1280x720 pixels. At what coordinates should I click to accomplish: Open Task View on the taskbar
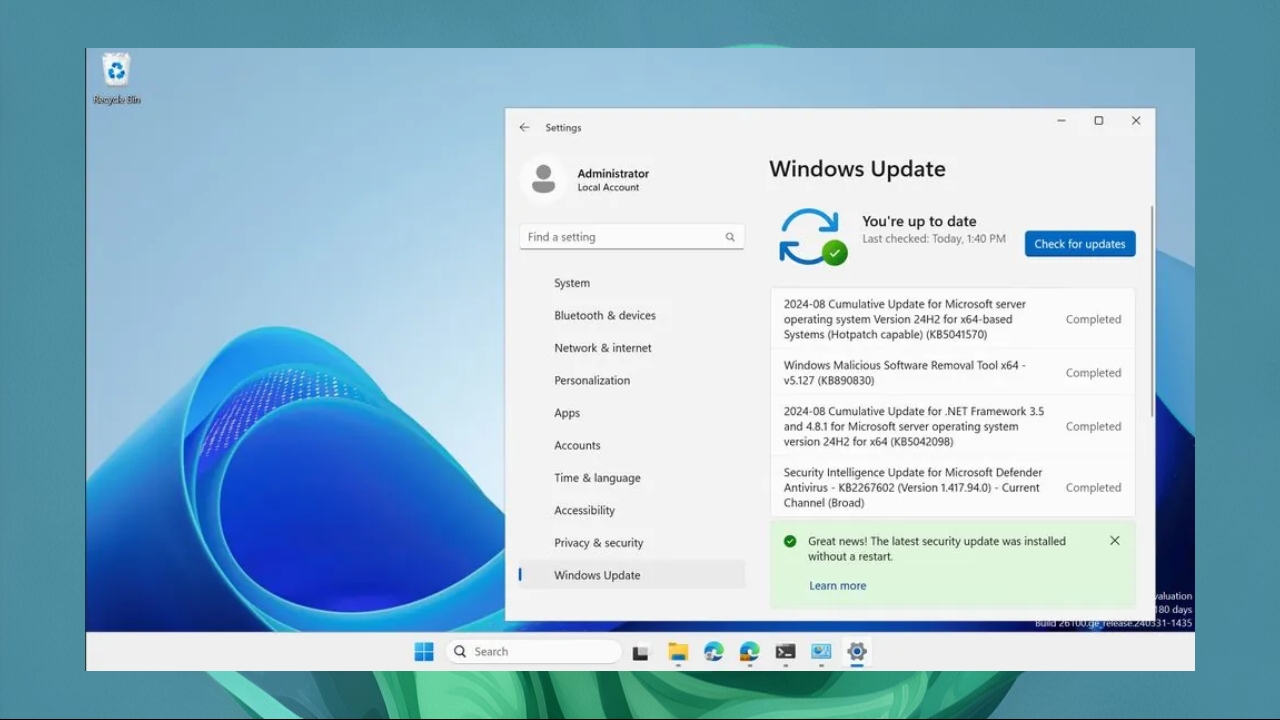[x=641, y=652]
